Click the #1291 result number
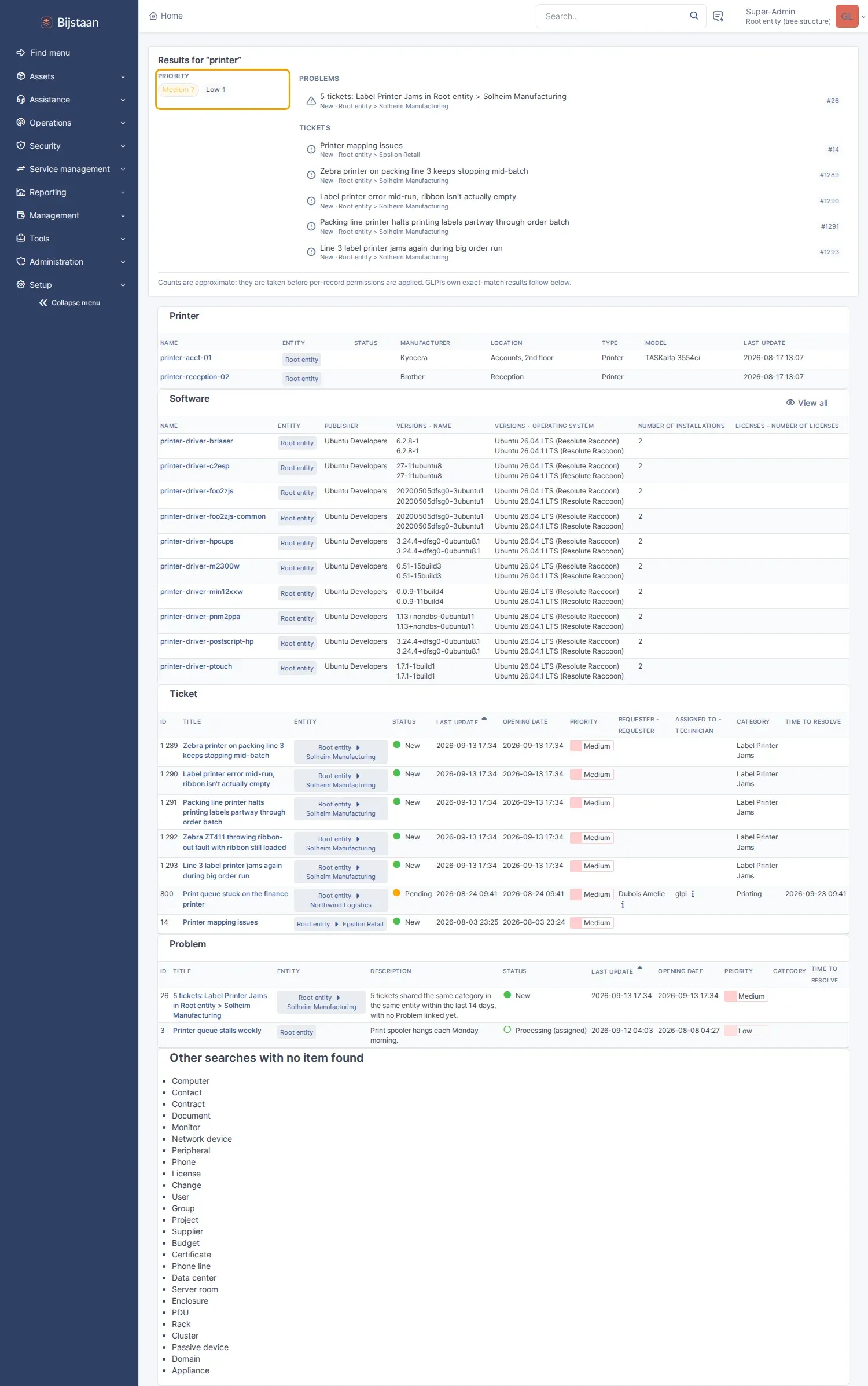Viewport: 868px width, 1386px height. tap(830, 226)
